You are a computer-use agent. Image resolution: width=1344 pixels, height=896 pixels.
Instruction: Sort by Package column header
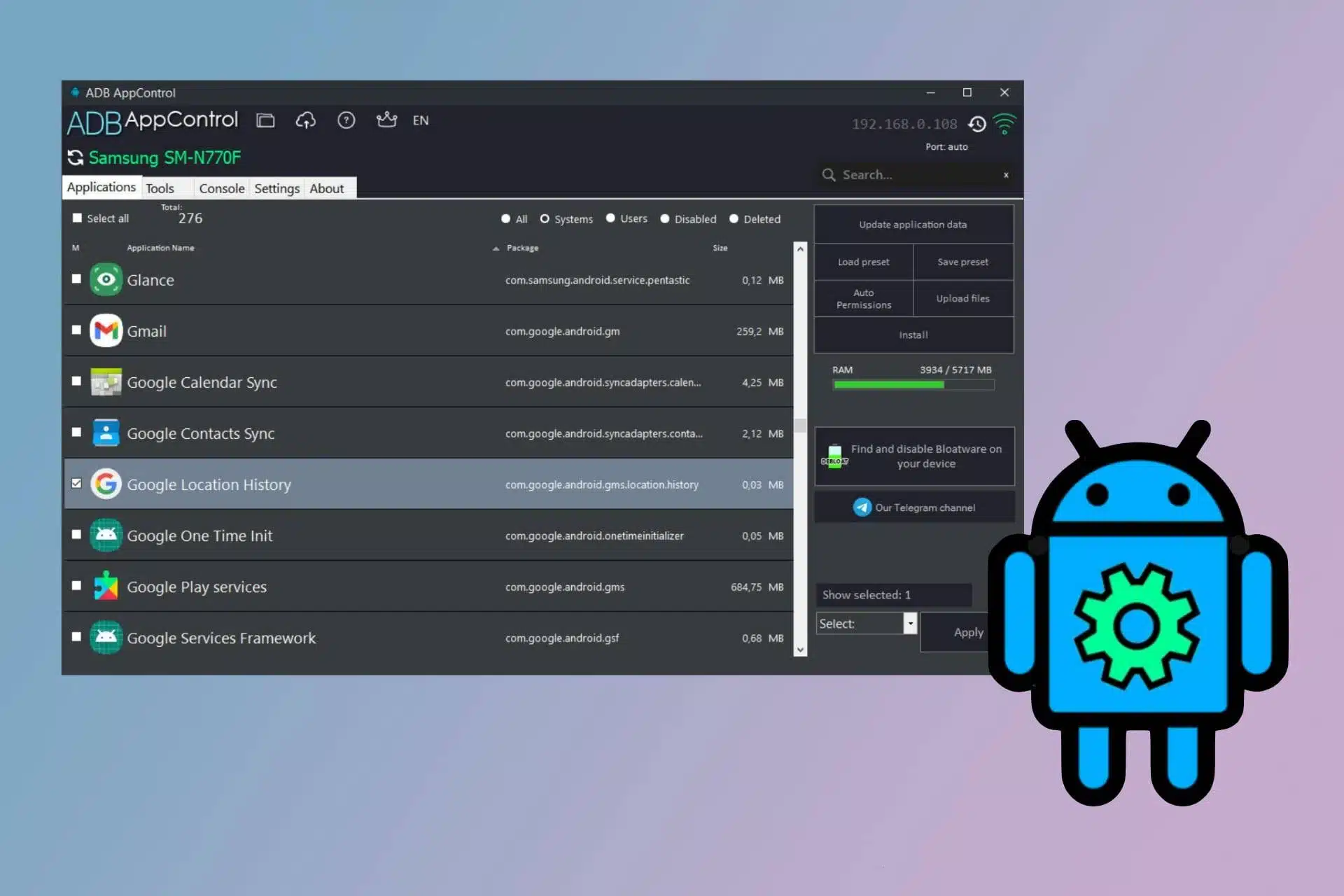point(522,248)
